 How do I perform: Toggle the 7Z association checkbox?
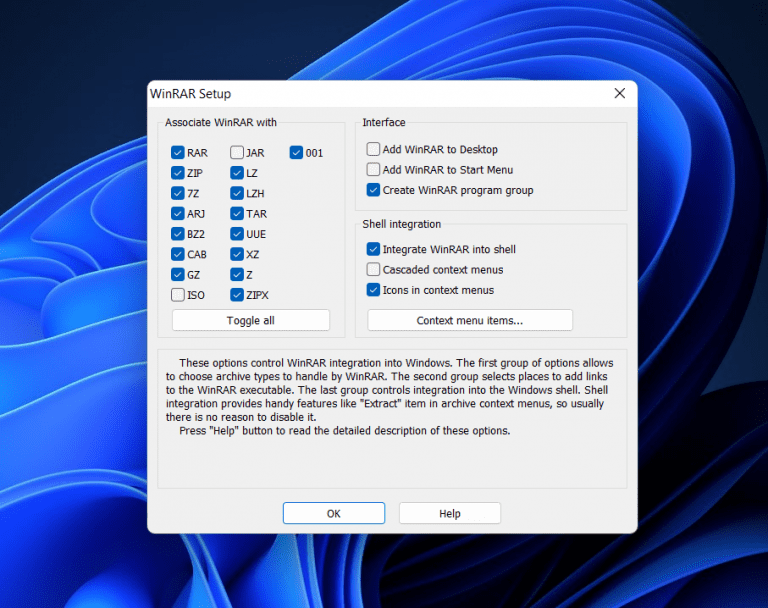tap(178, 193)
